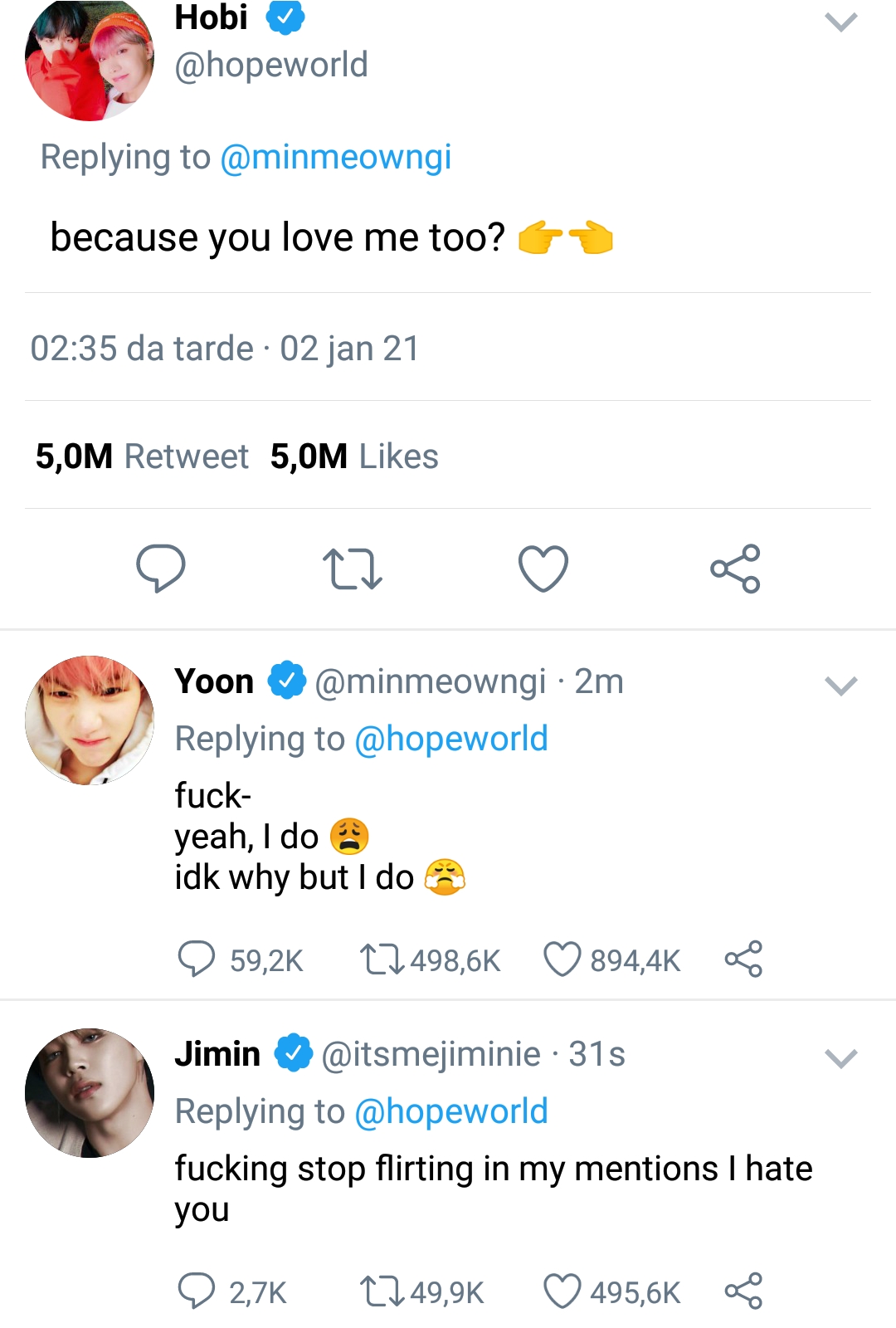Image resolution: width=896 pixels, height=1328 pixels.
Task: Retweet Hobi's main tweet
Action: tap(352, 569)
